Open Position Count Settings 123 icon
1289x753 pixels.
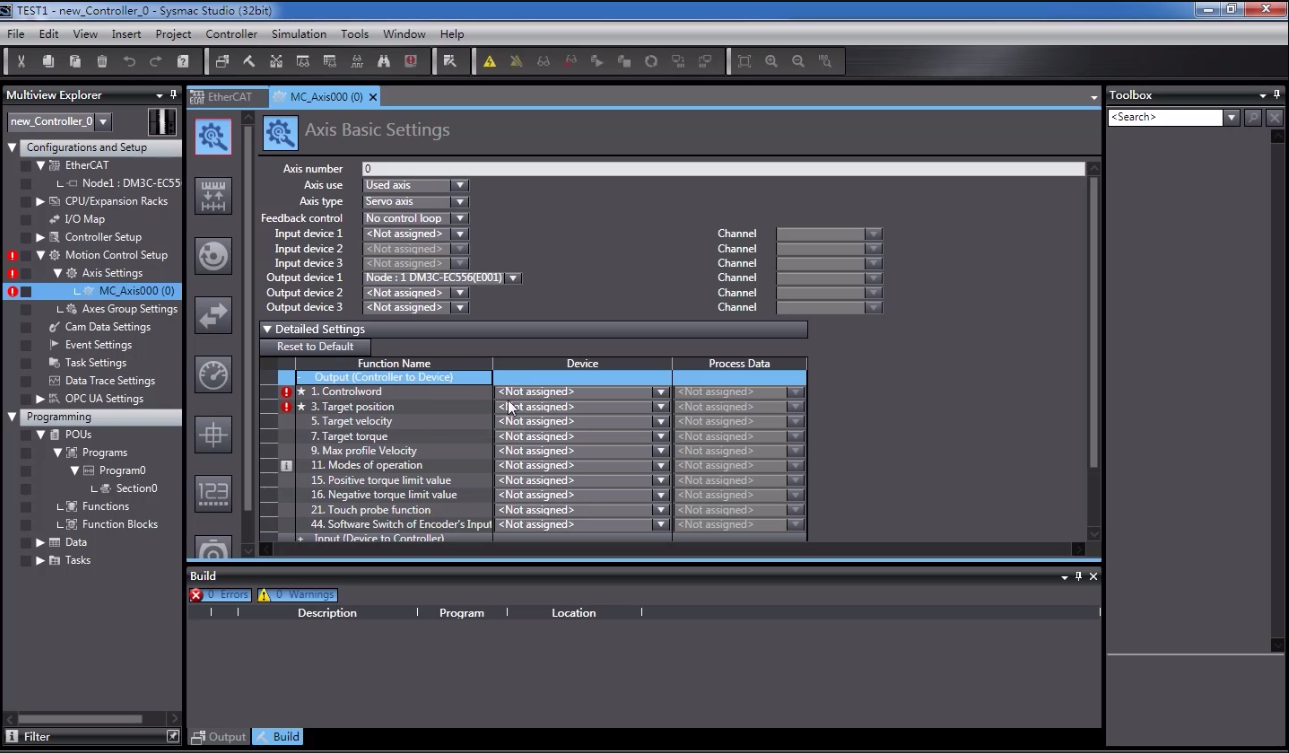point(213,493)
